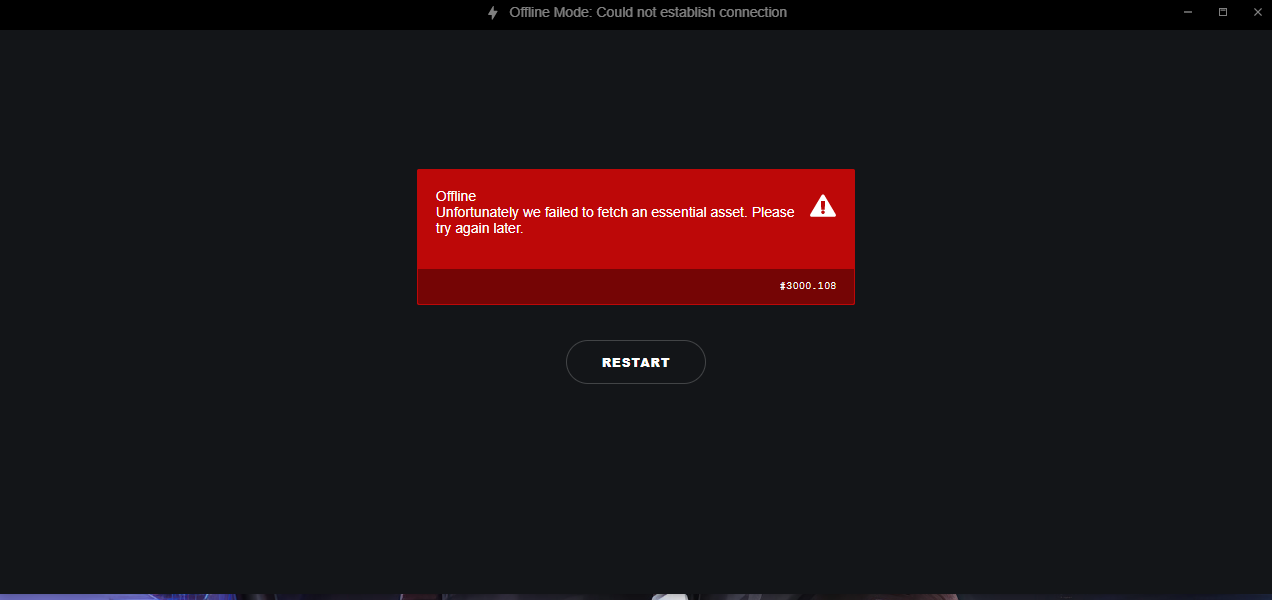Click 'Could not establish connection' in title bar

[692, 13]
